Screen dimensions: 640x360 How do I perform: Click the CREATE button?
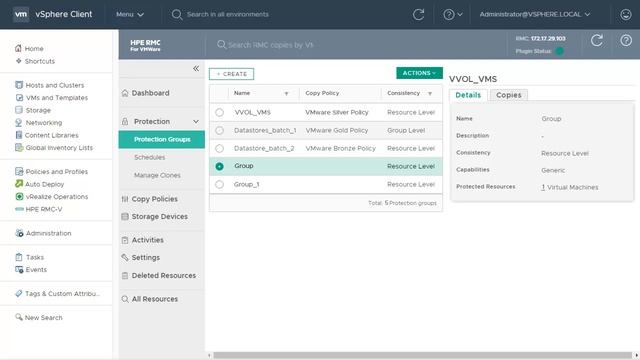pos(231,74)
